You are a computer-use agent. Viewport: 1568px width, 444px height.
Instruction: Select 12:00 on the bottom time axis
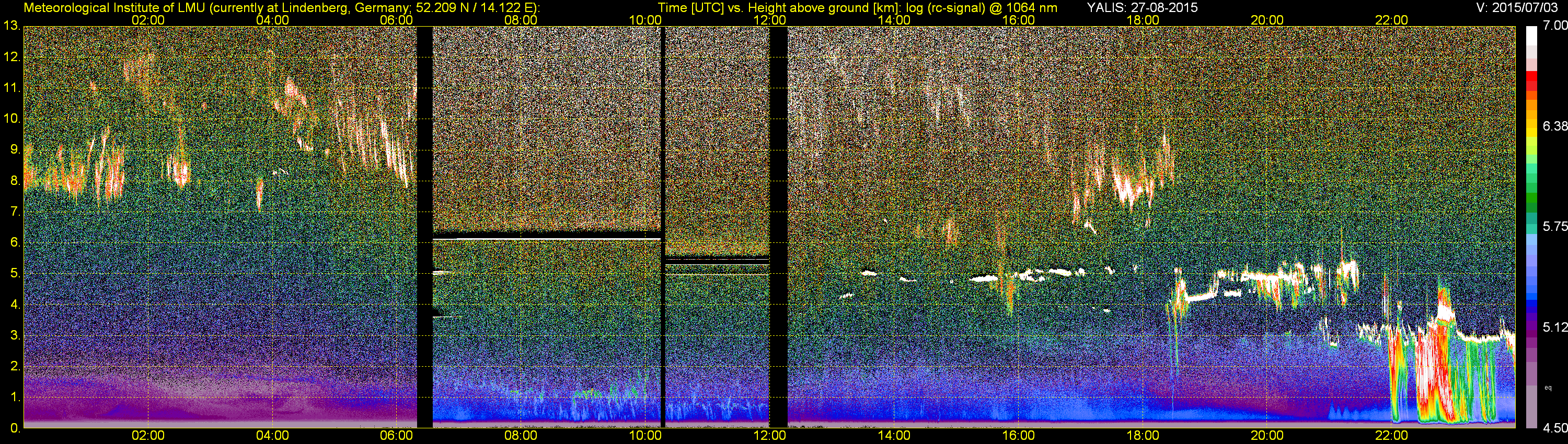pos(769,436)
